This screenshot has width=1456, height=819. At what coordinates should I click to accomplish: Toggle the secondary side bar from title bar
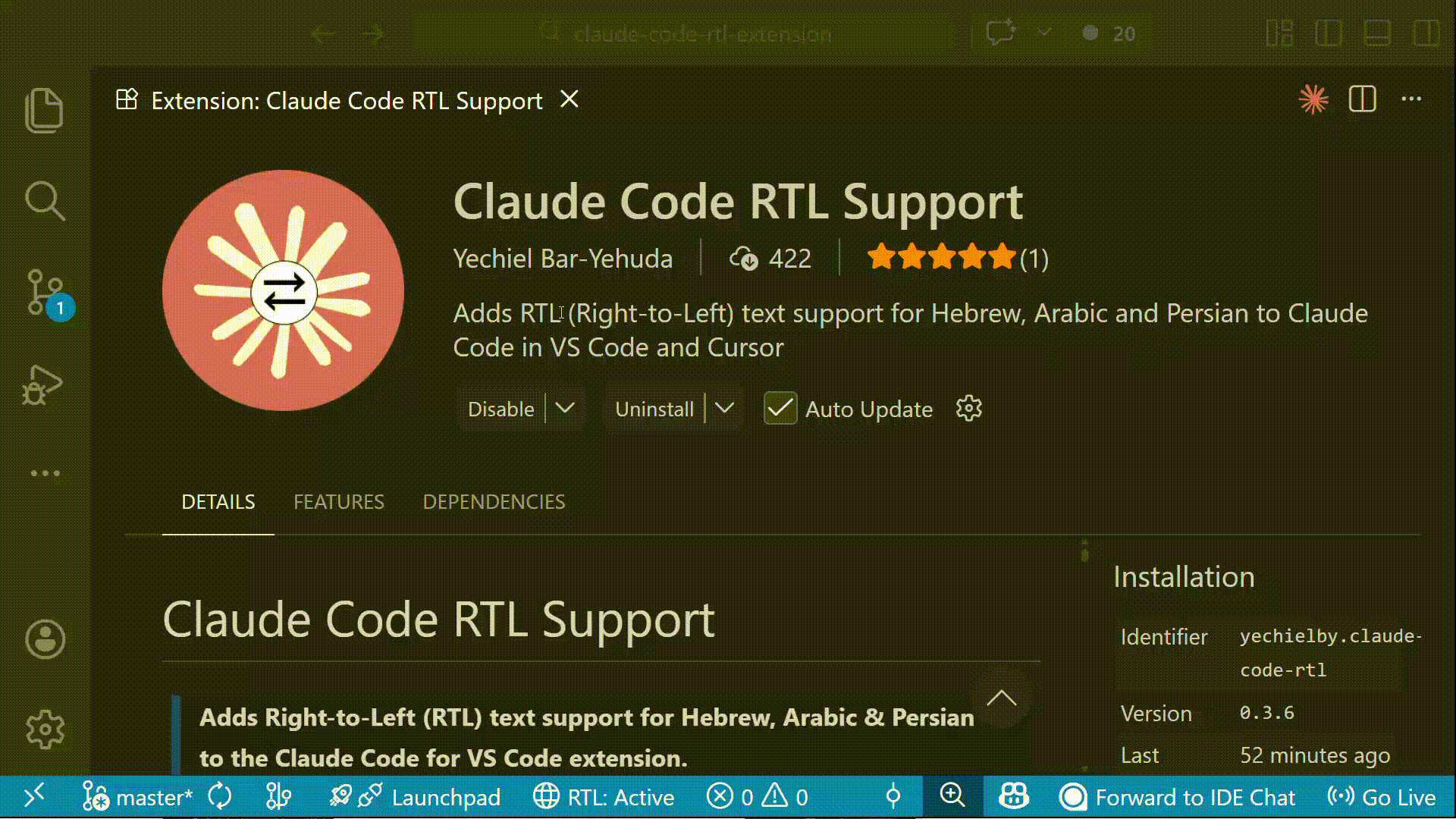[1426, 33]
